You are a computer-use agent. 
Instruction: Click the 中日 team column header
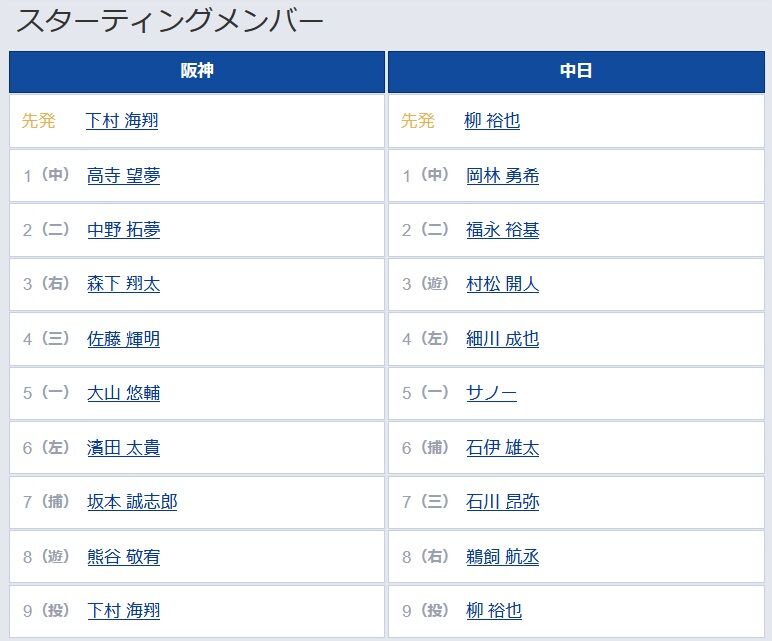tap(576, 71)
